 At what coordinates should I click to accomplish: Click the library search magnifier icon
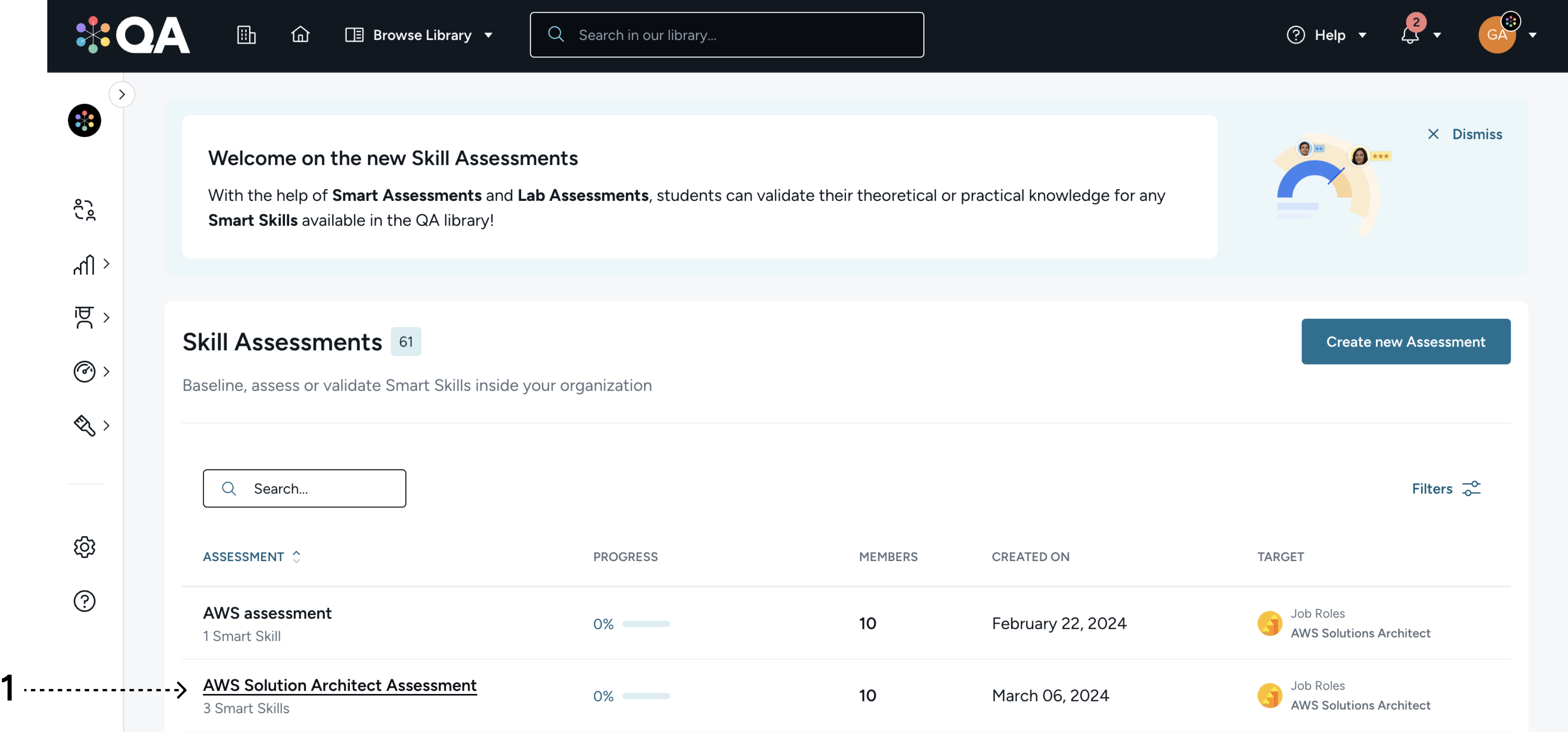(x=556, y=35)
